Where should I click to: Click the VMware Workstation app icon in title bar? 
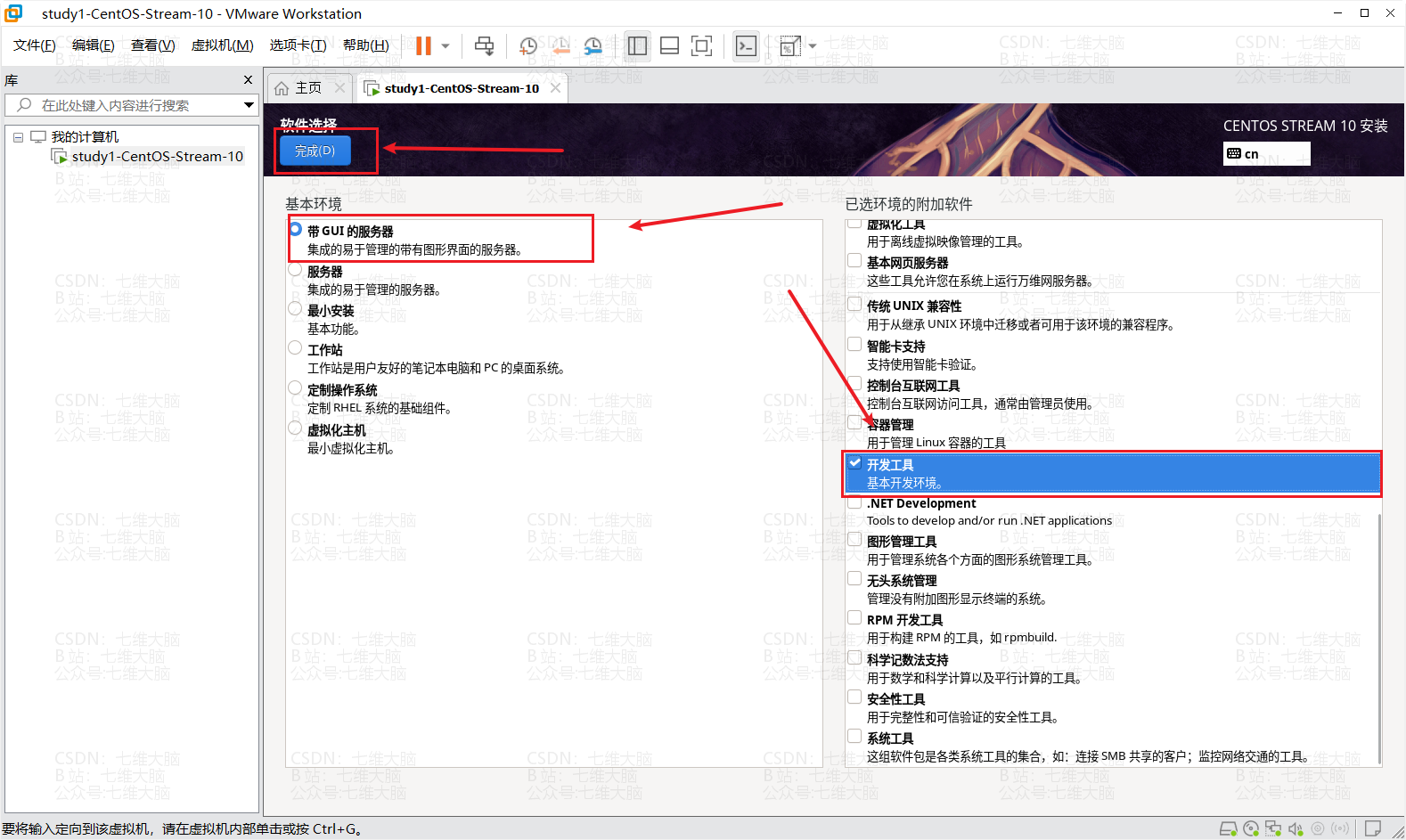click(x=13, y=12)
